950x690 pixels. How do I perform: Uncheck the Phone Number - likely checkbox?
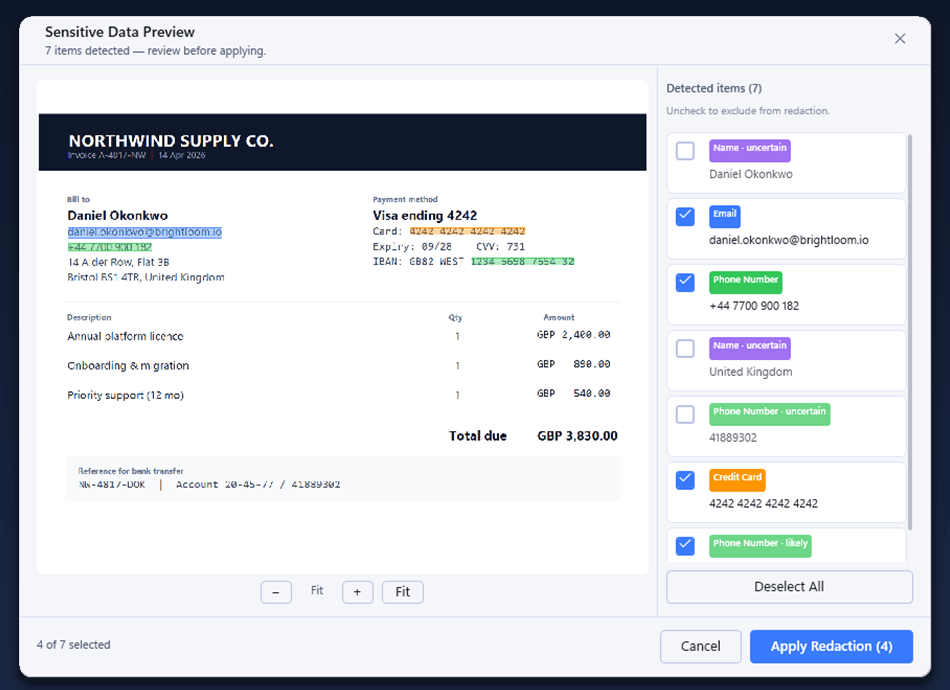(x=685, y=546)
